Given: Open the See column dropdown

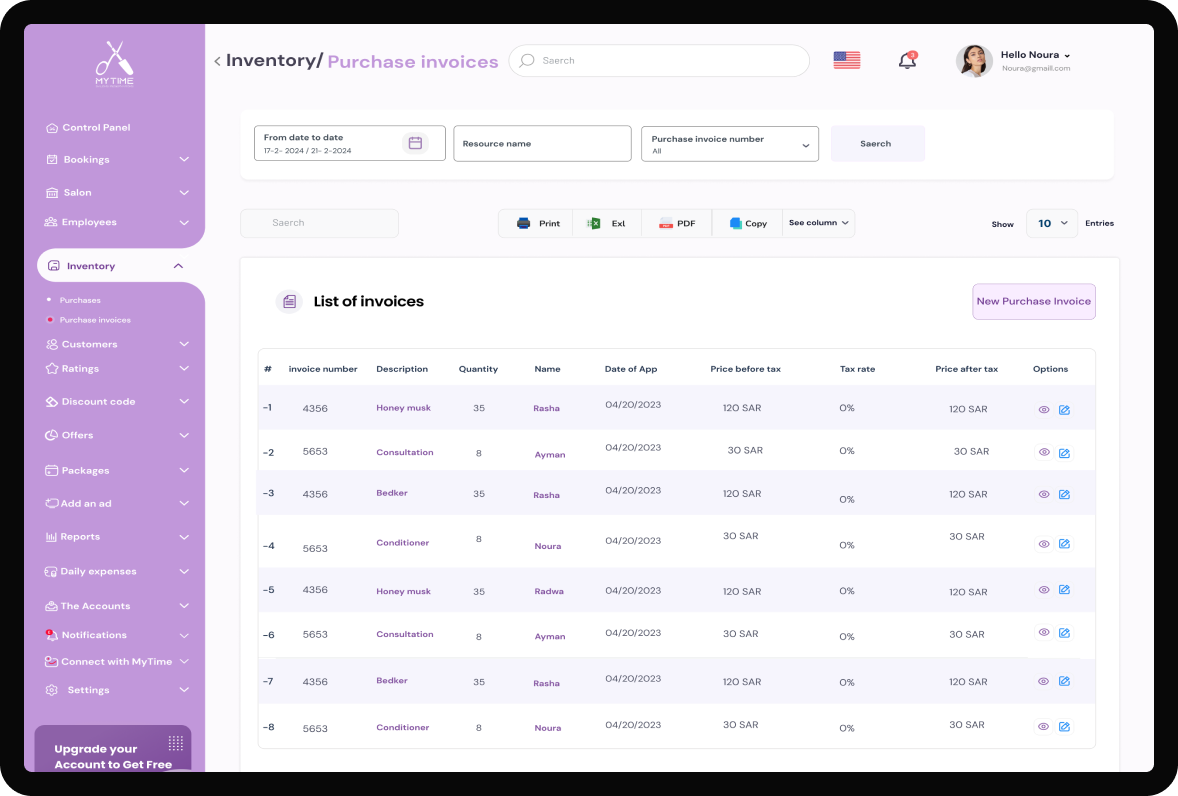Looking at the screenshot, I should click(x=818, y=223).
